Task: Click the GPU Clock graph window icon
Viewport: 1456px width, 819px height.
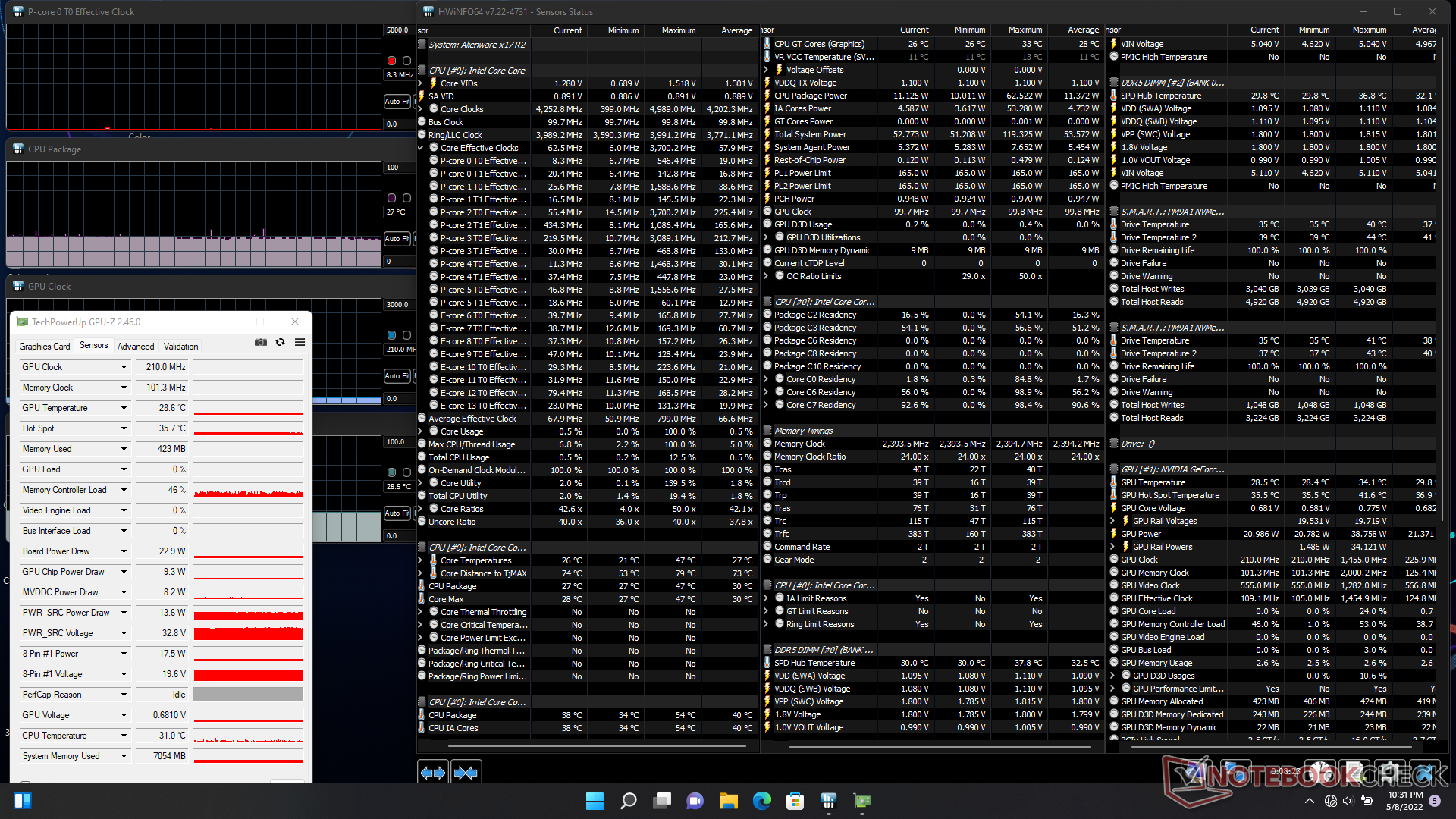Action: 18,286
